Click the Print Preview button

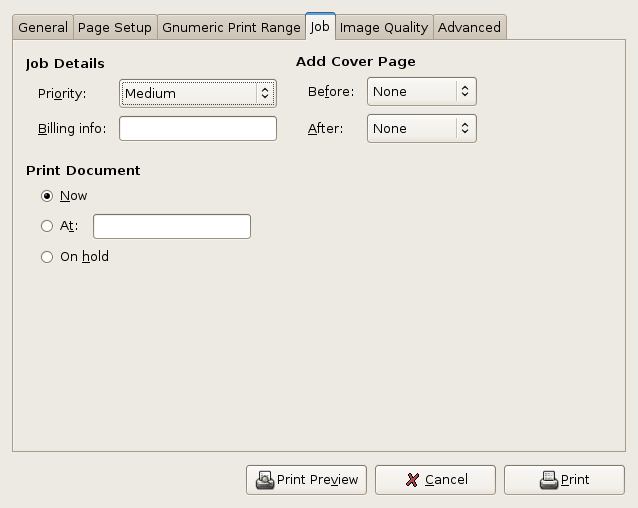click(x=306, y=480)
